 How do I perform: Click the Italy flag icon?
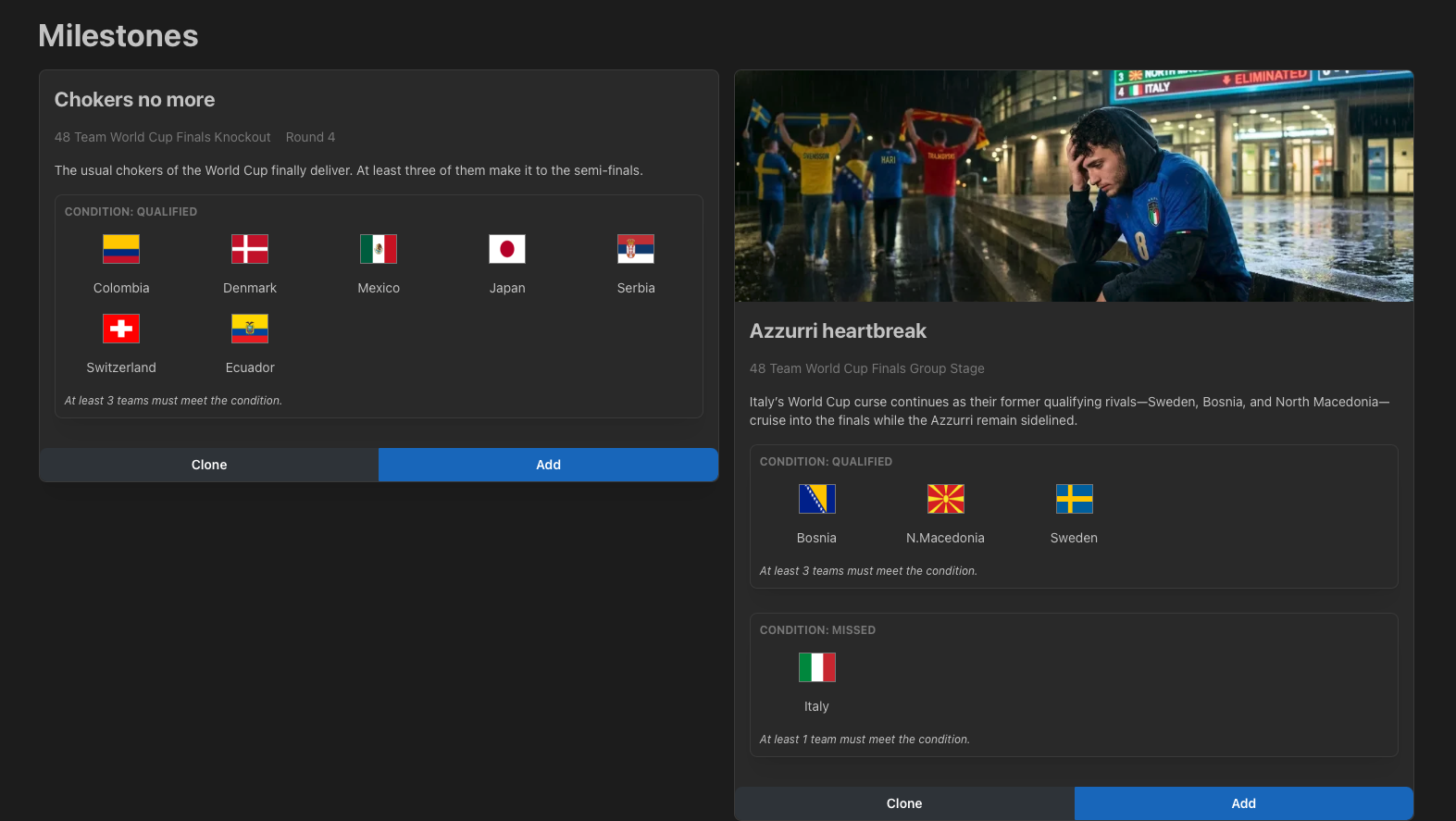pyautogui.click(x=816, y=667)
